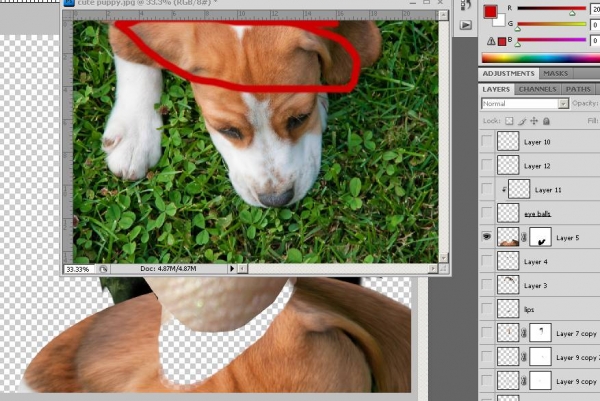
Task: Toggle lock all padlock icon
Action: click(x=546, y=121)
